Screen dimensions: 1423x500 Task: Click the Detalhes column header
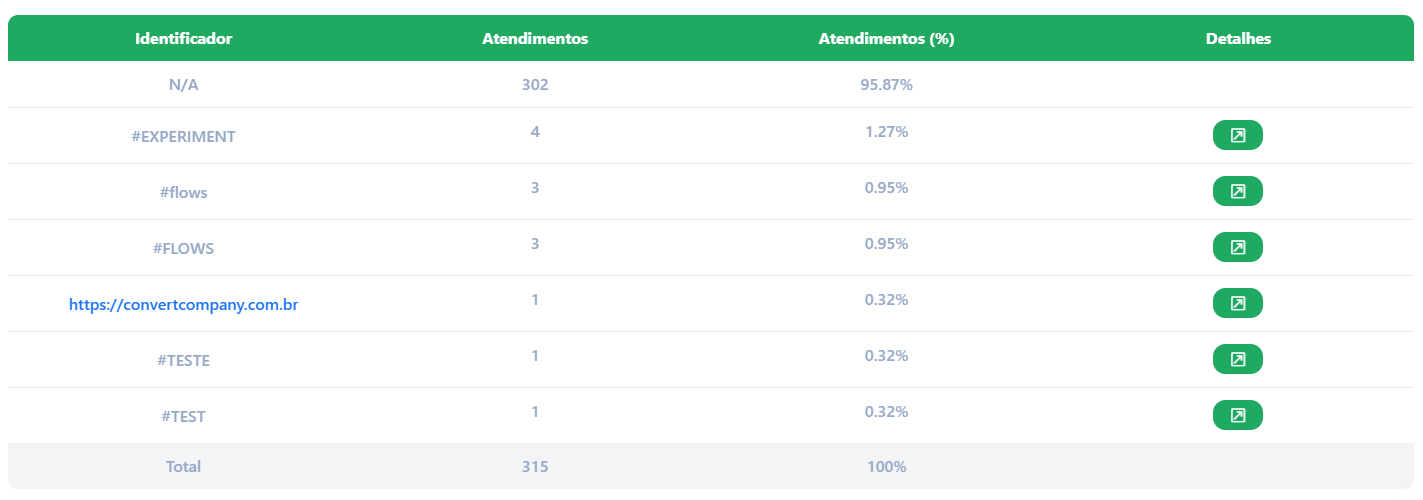1238,39
